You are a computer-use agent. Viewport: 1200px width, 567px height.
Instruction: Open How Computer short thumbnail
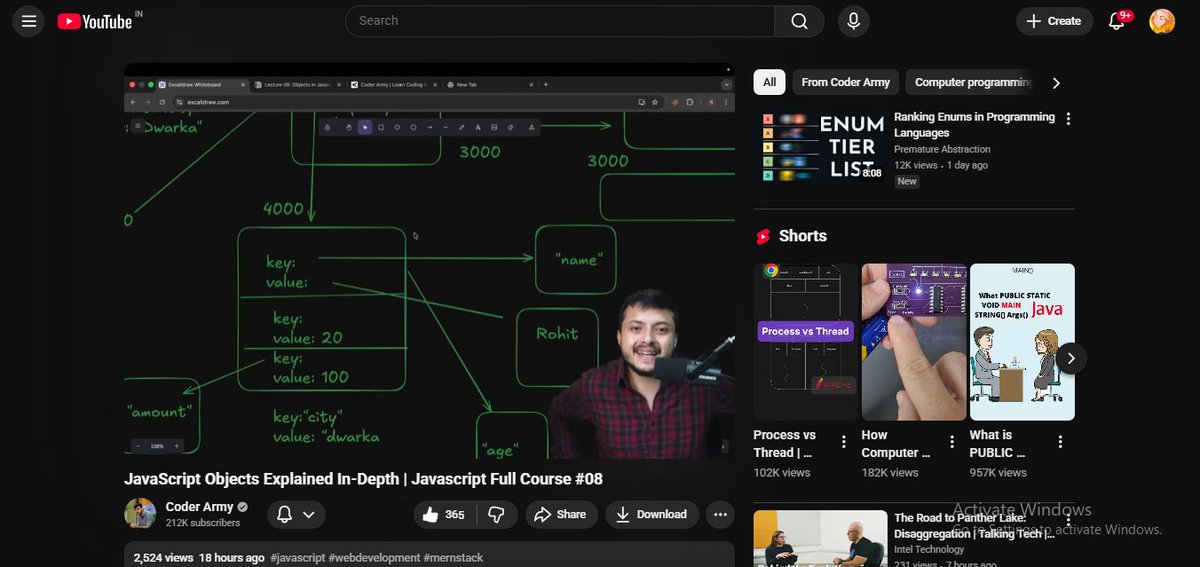(x=914, y=342)
